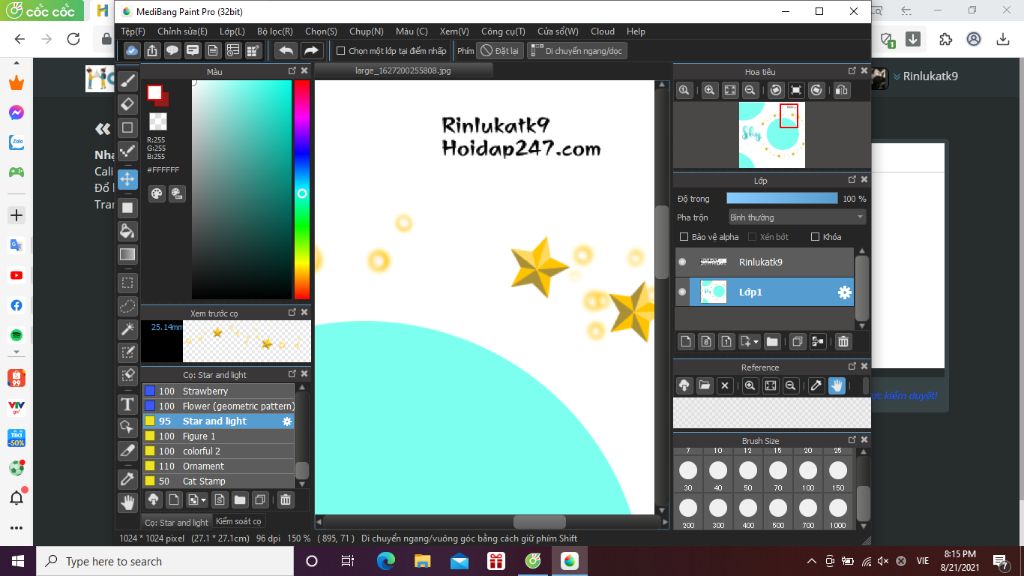Click the Undo arrow in the top toolbar

pyautogui.click(x=286, y=50)
